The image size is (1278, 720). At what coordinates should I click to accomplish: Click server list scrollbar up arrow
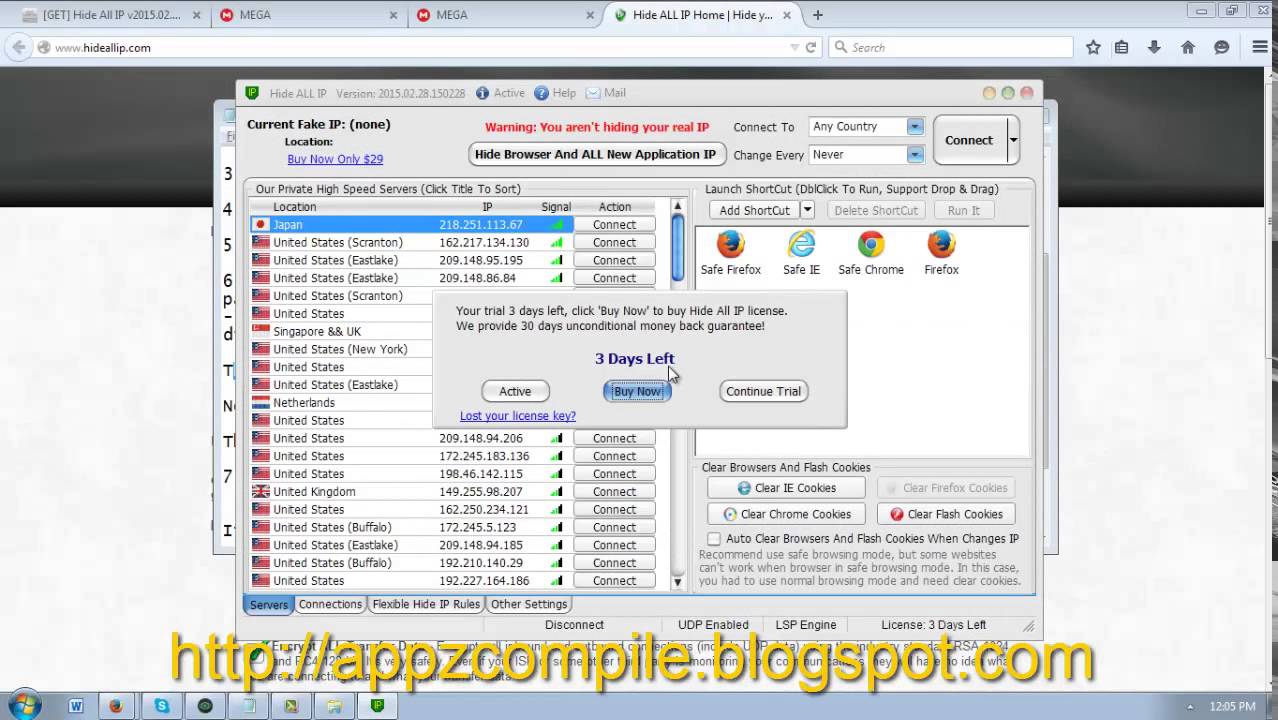(677, 207)
